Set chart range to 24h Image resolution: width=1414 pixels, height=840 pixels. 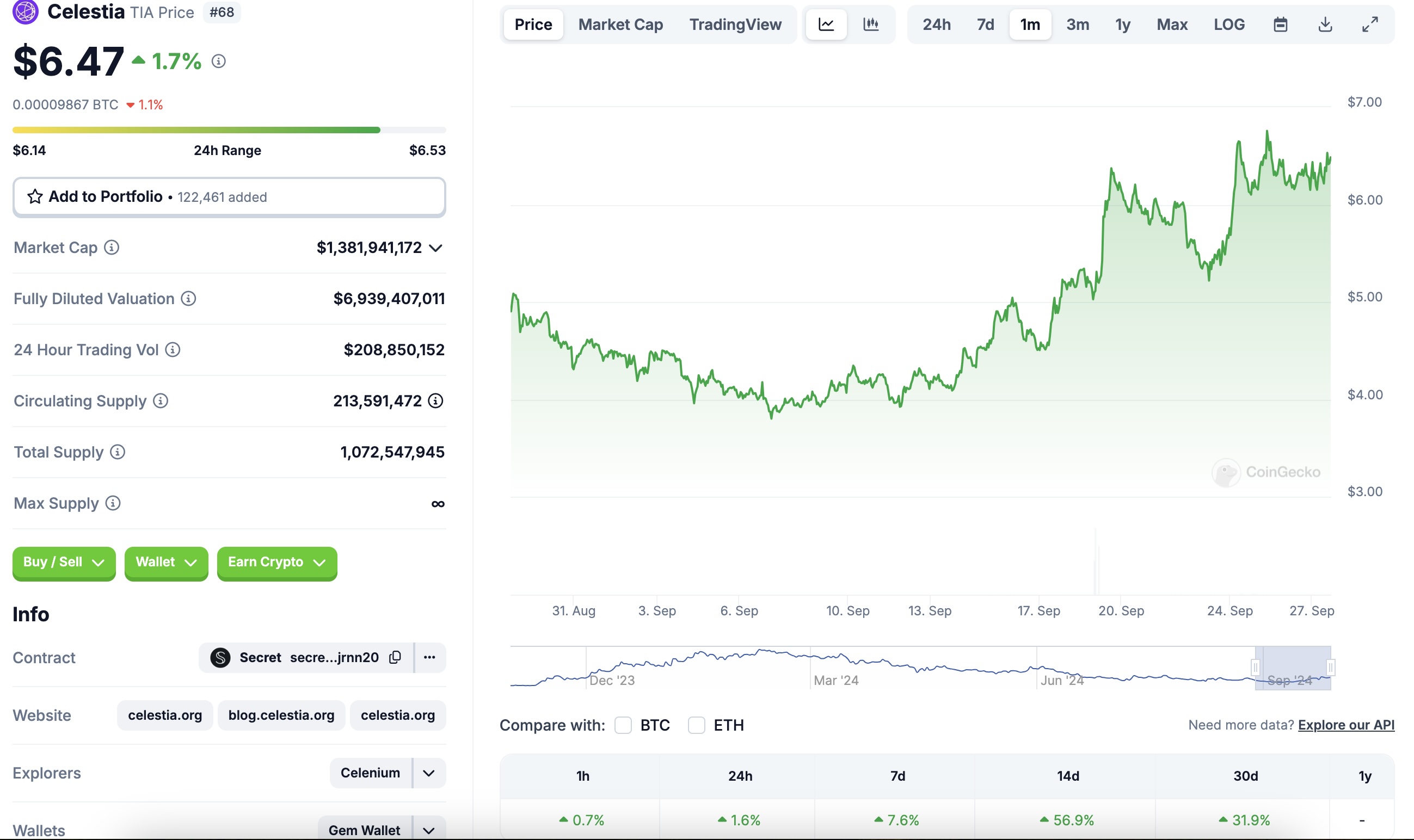pos(937,24)
